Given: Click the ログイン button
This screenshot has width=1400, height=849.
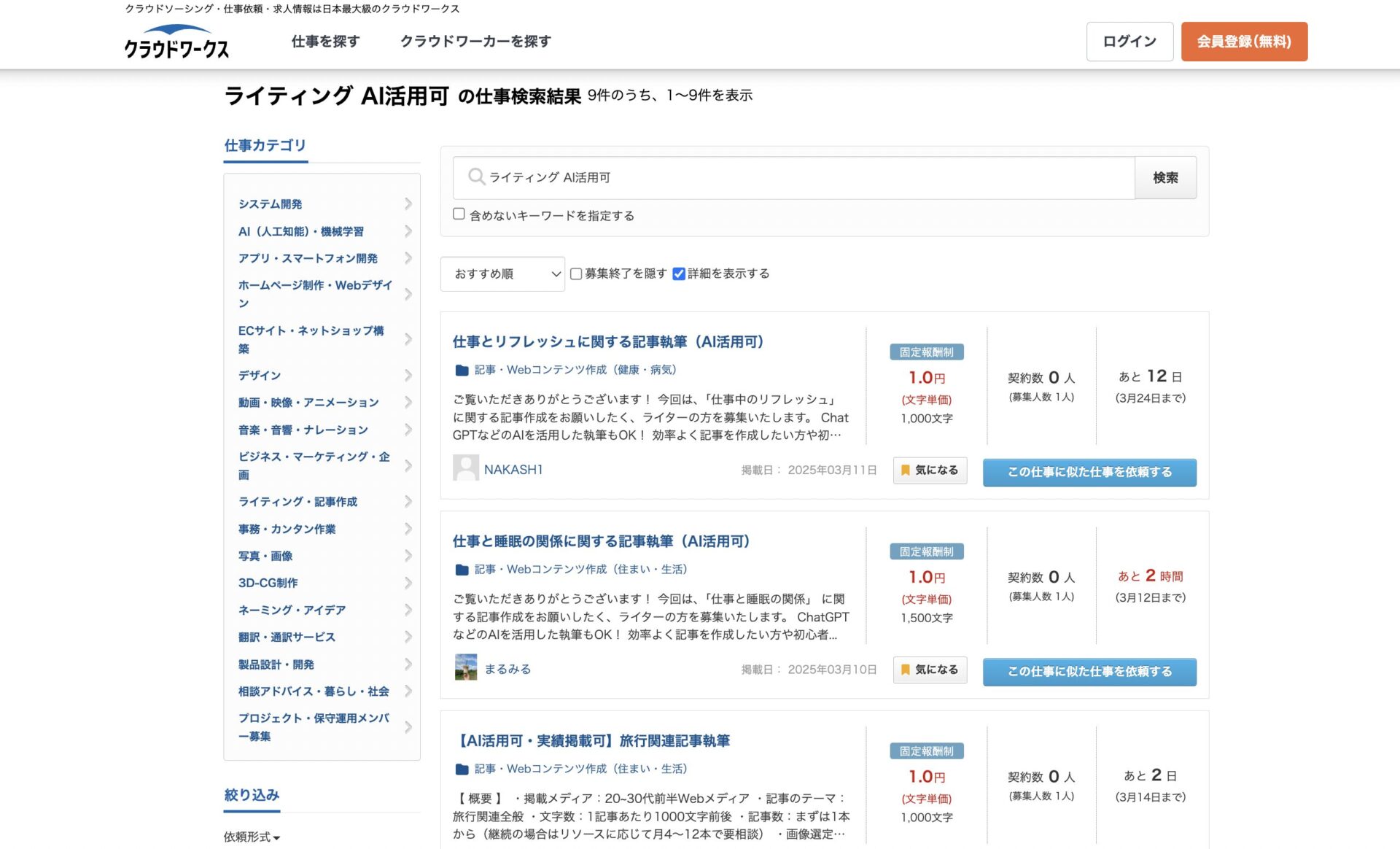Looking at the screenshot, I should click(1129, 42).
